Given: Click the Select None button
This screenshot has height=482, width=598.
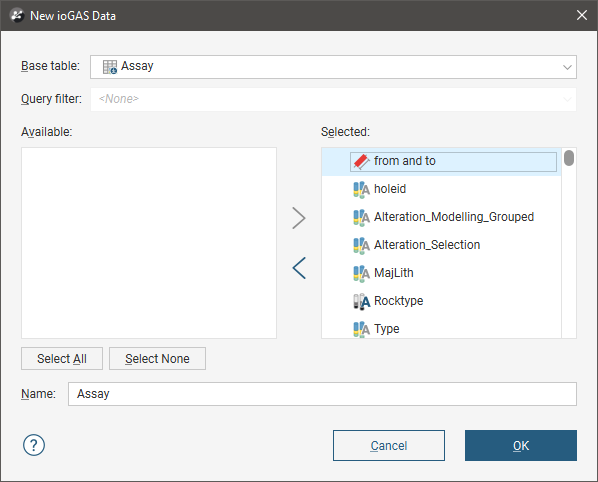Looking at the screenshot, I should (157, 358).
